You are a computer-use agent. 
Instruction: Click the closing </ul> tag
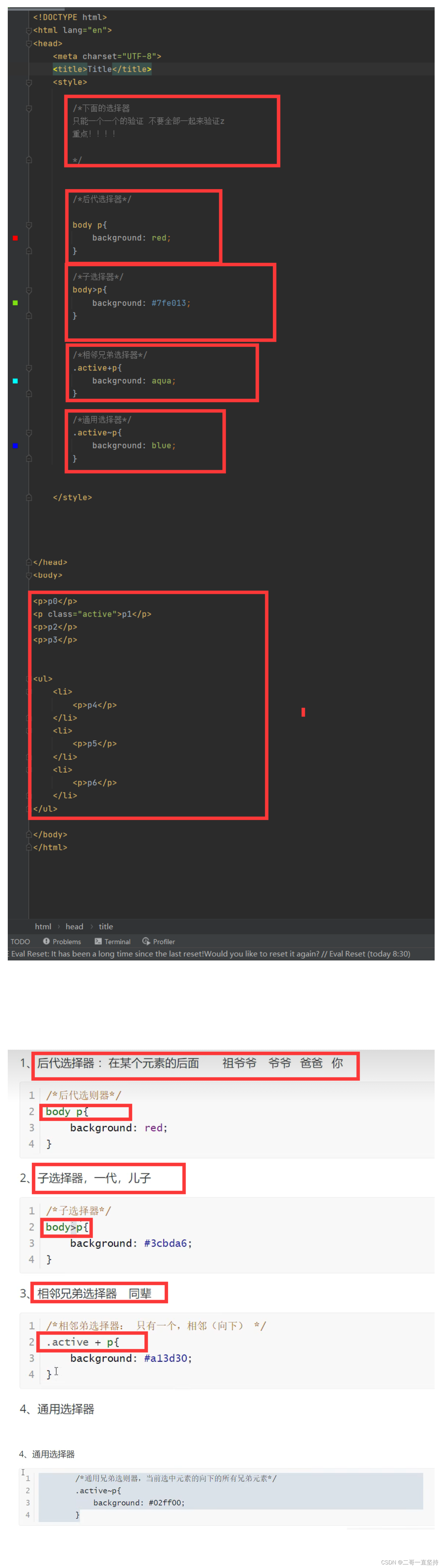(45, 809)
